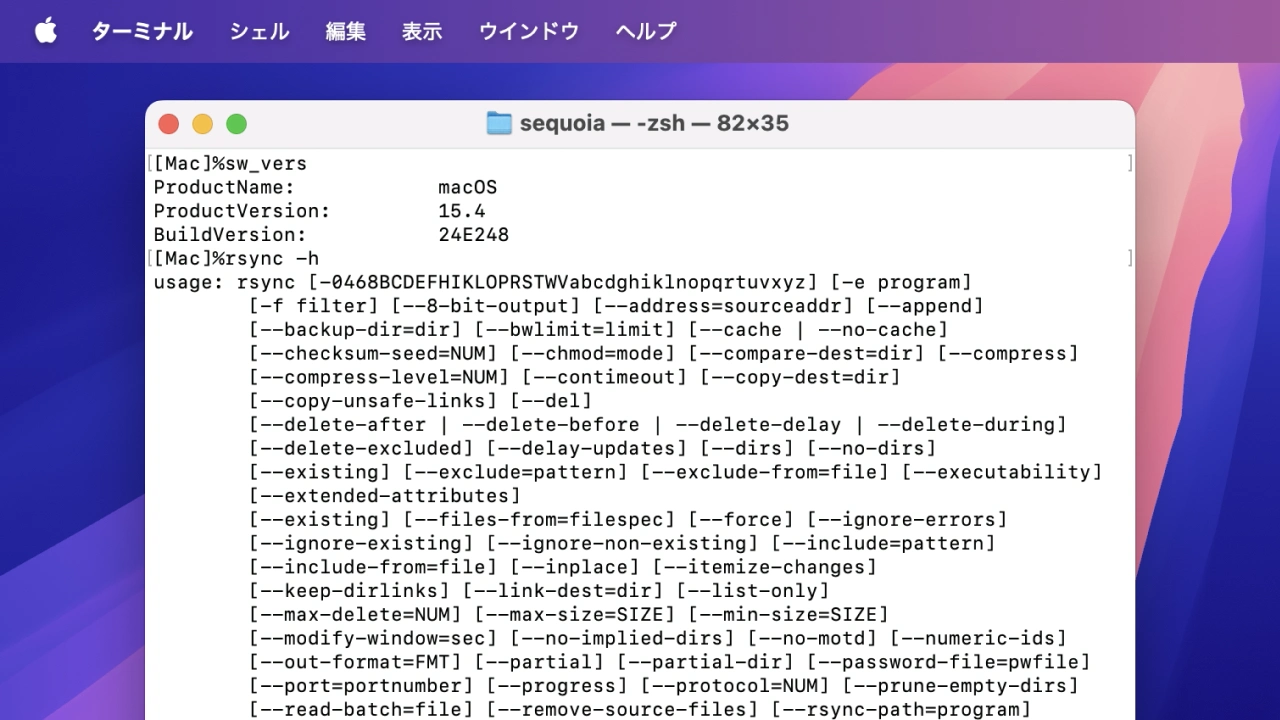
Task: Close the Terminal window with red button
Action: 169,124
